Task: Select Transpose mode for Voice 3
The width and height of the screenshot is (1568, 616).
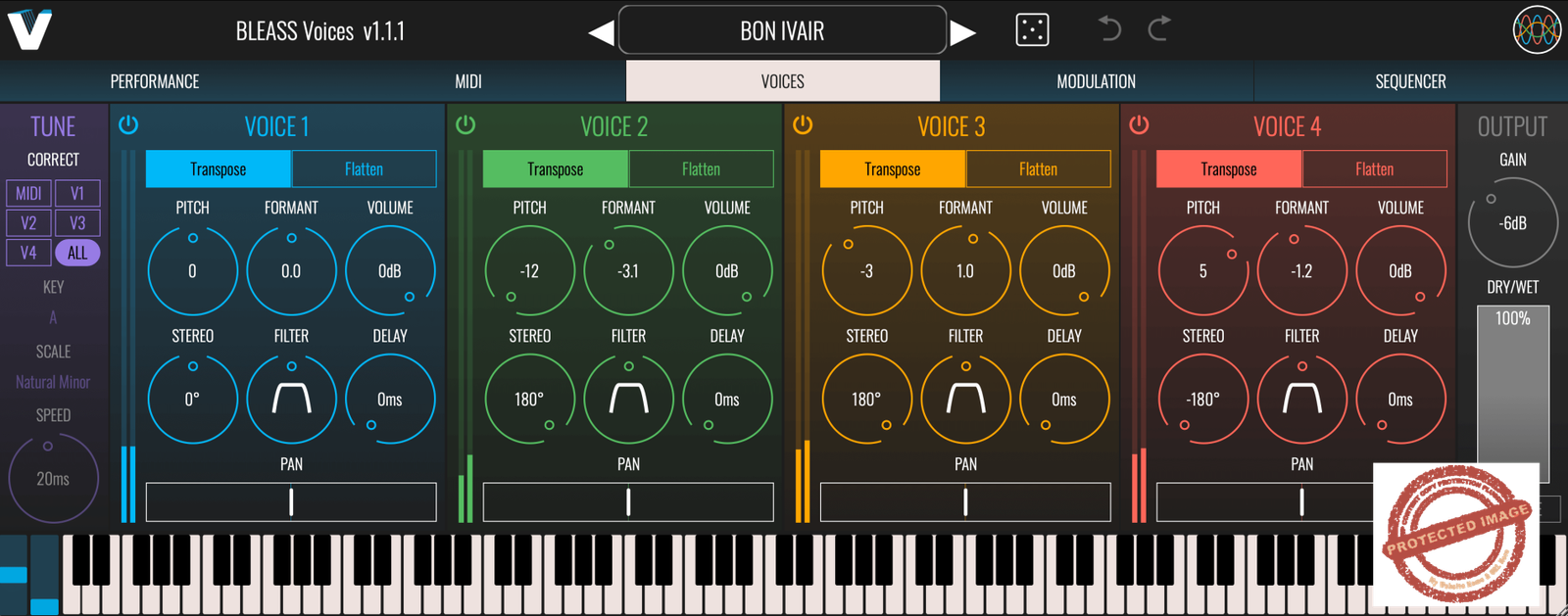Action: (x=893, y=169)
